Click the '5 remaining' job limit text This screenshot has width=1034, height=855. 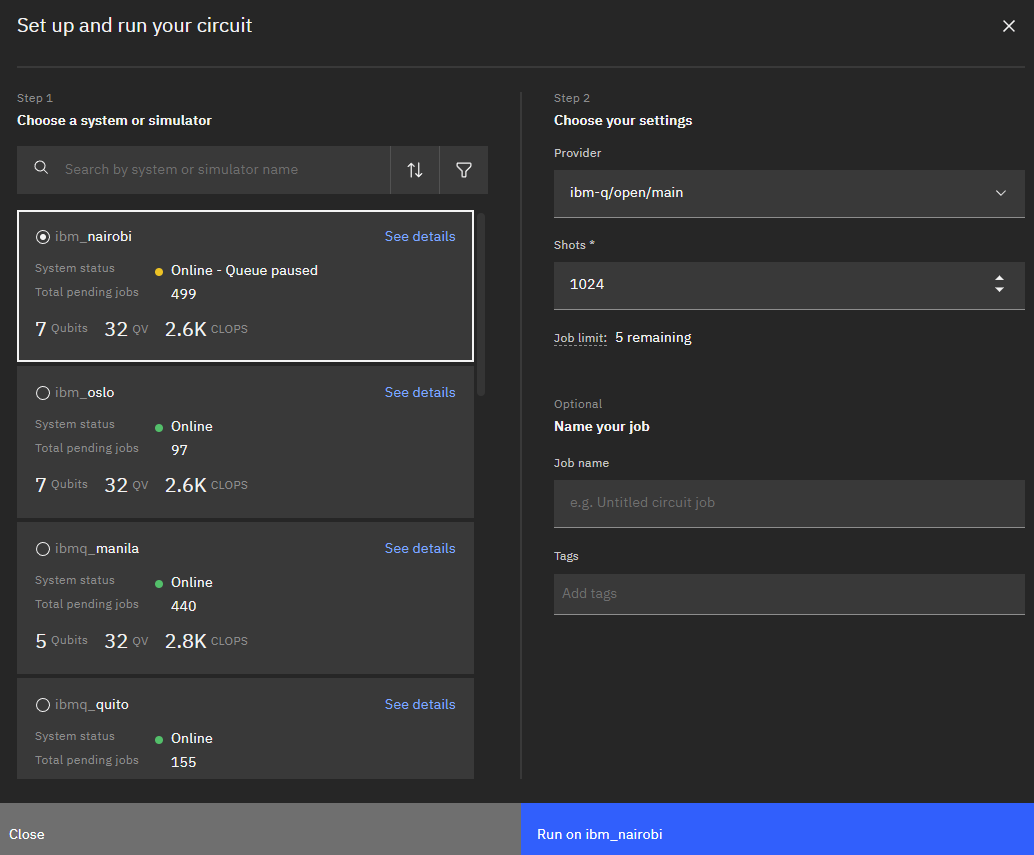[654, 338]
